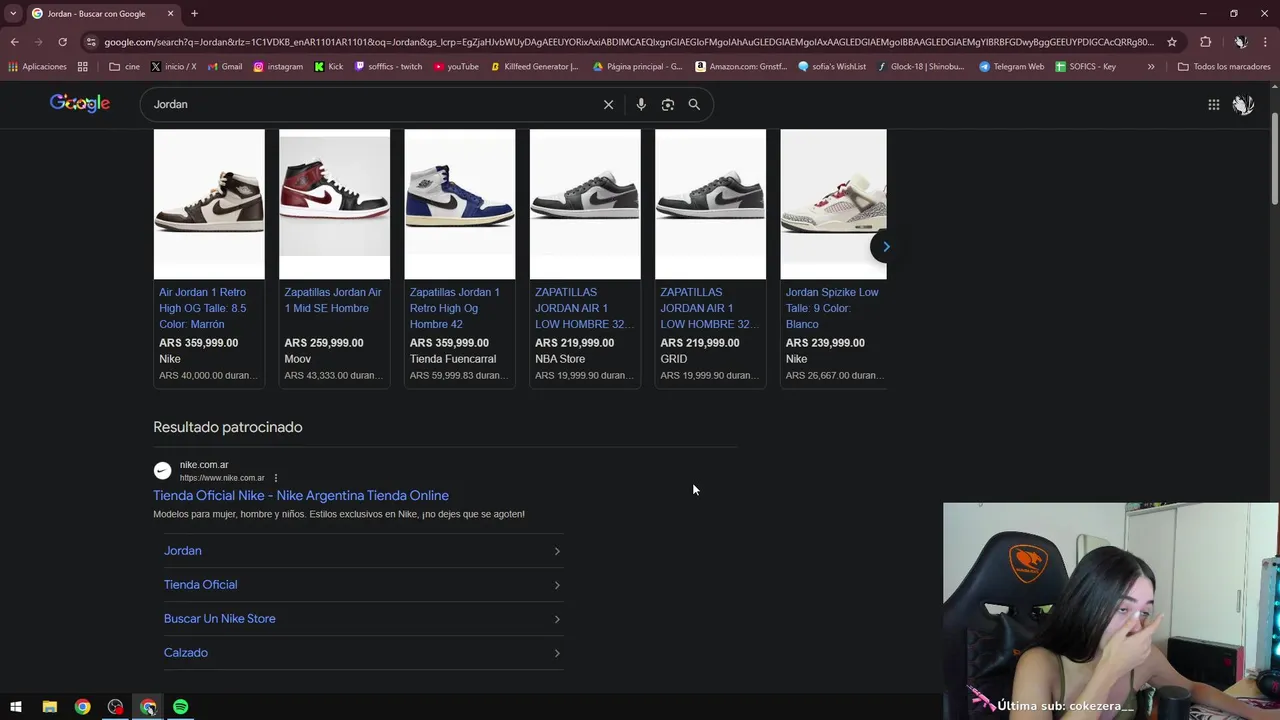Go back to the previous page
The height and width of the screenshot is (720, 1280).
coord(14,42)
